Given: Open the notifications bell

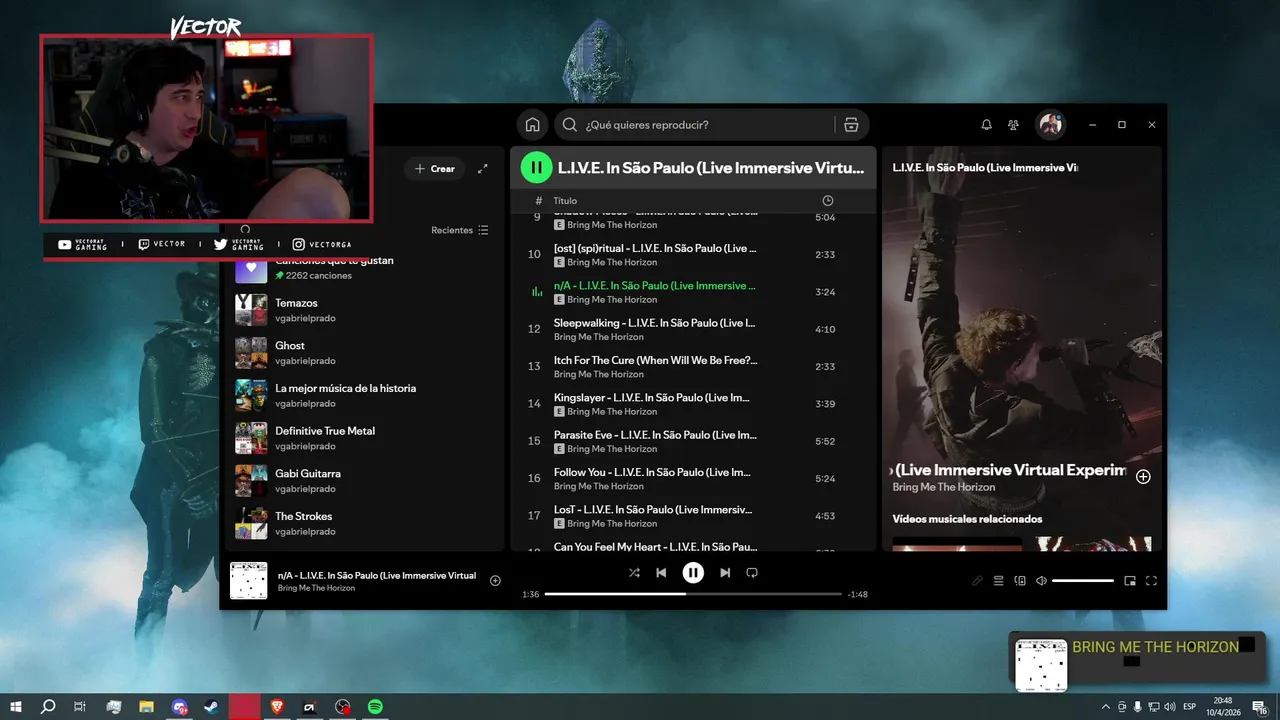Looking at the screenshot, I should click(986, 125).
